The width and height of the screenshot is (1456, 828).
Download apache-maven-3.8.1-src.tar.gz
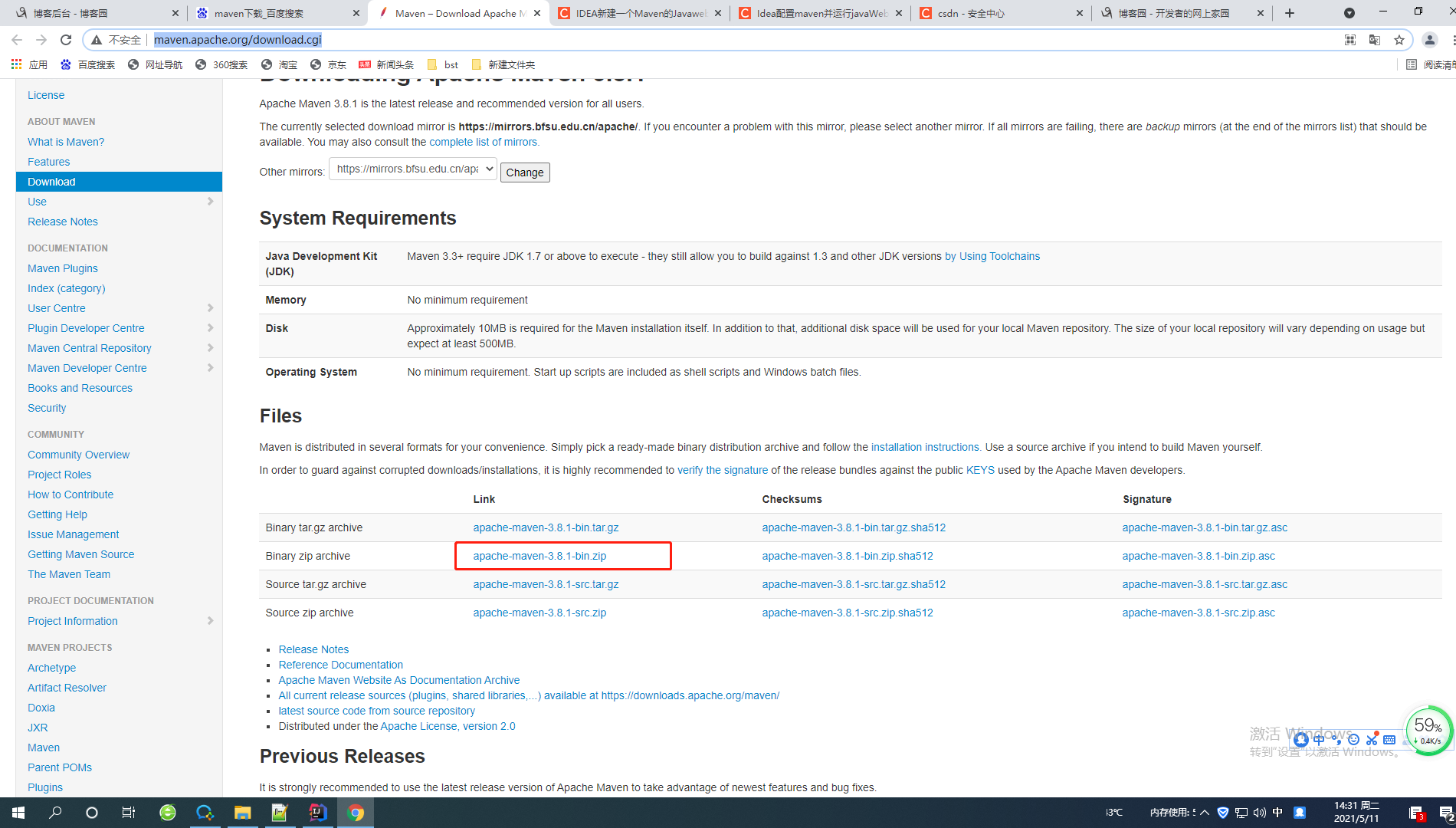(x=546, y=584)
